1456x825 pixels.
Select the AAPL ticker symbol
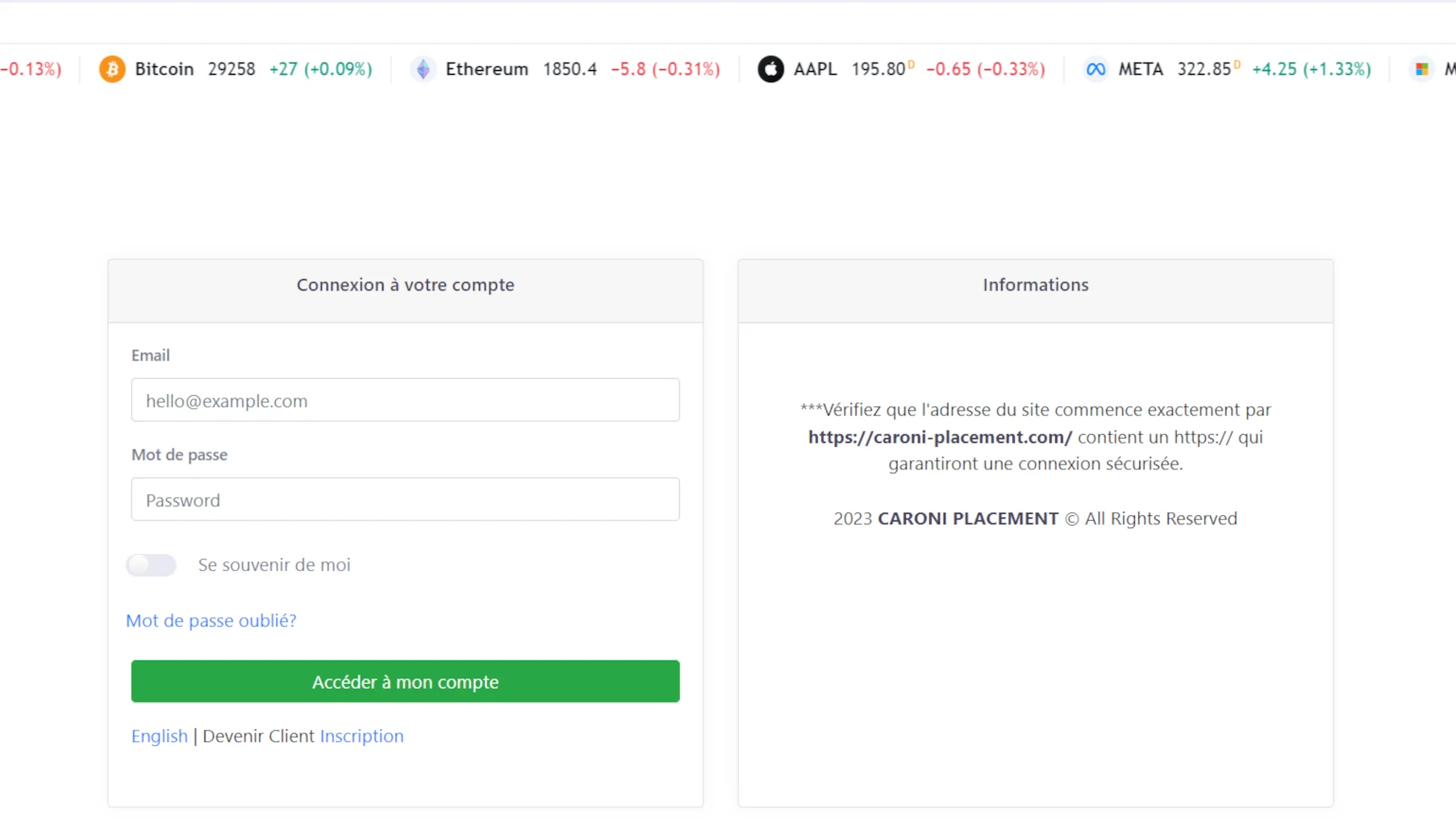coord(815,69)
